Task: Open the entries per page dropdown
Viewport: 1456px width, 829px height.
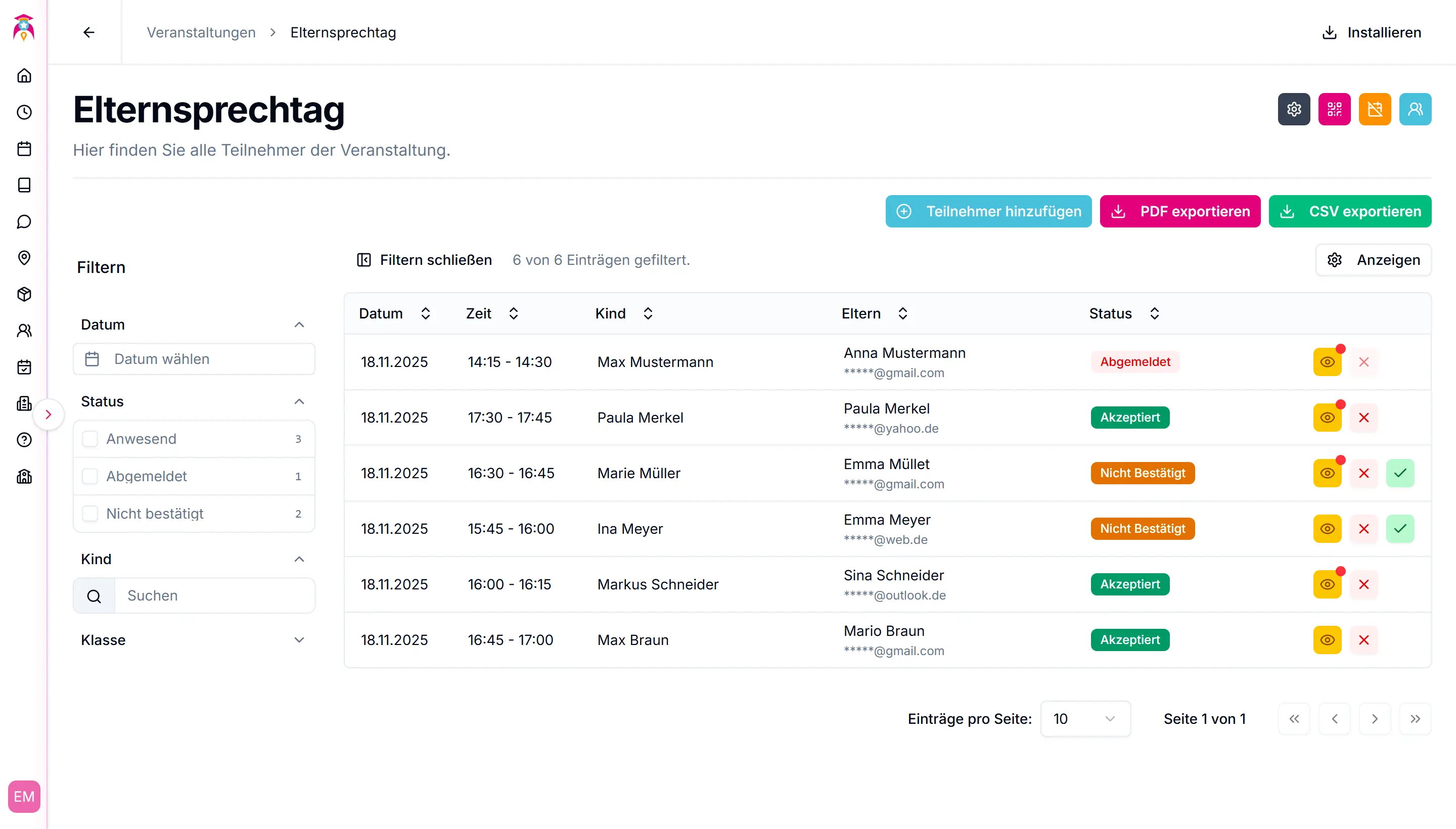Action: point(1085,719)
